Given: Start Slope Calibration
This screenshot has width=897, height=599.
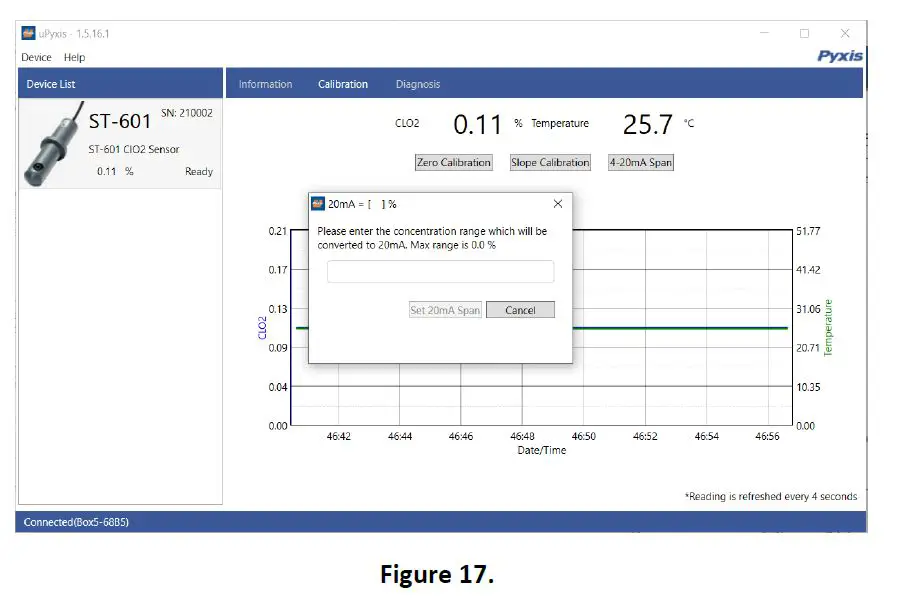Looking at the screenshot, I should point(550,162).
